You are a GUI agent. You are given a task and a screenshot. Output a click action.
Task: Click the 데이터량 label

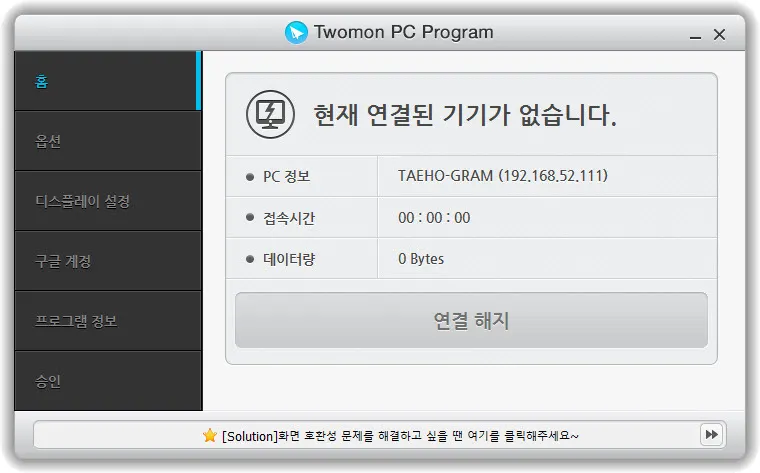289,259
